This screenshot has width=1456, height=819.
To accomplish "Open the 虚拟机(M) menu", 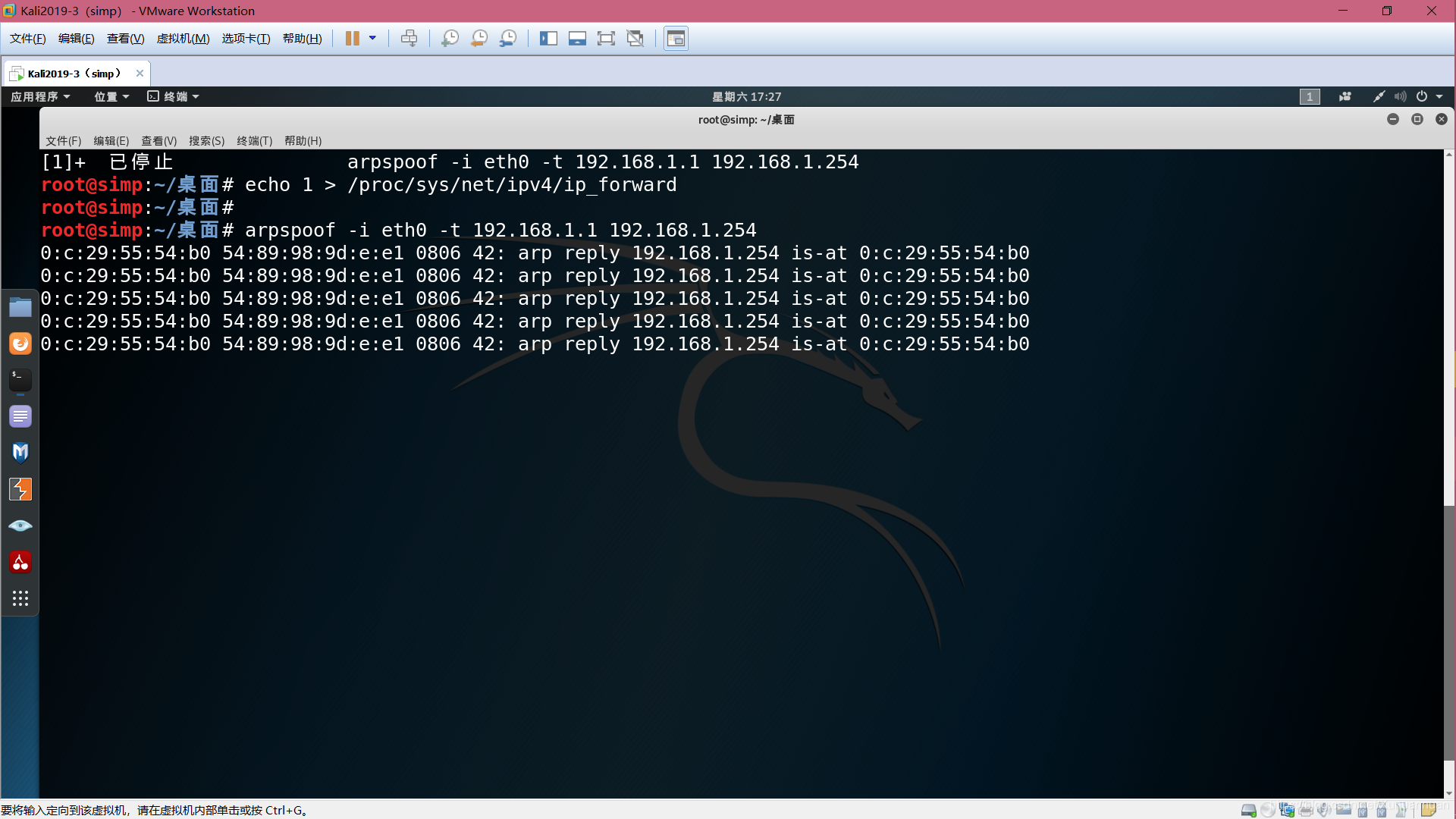I will pyautogui.click(x=183, y=39).
